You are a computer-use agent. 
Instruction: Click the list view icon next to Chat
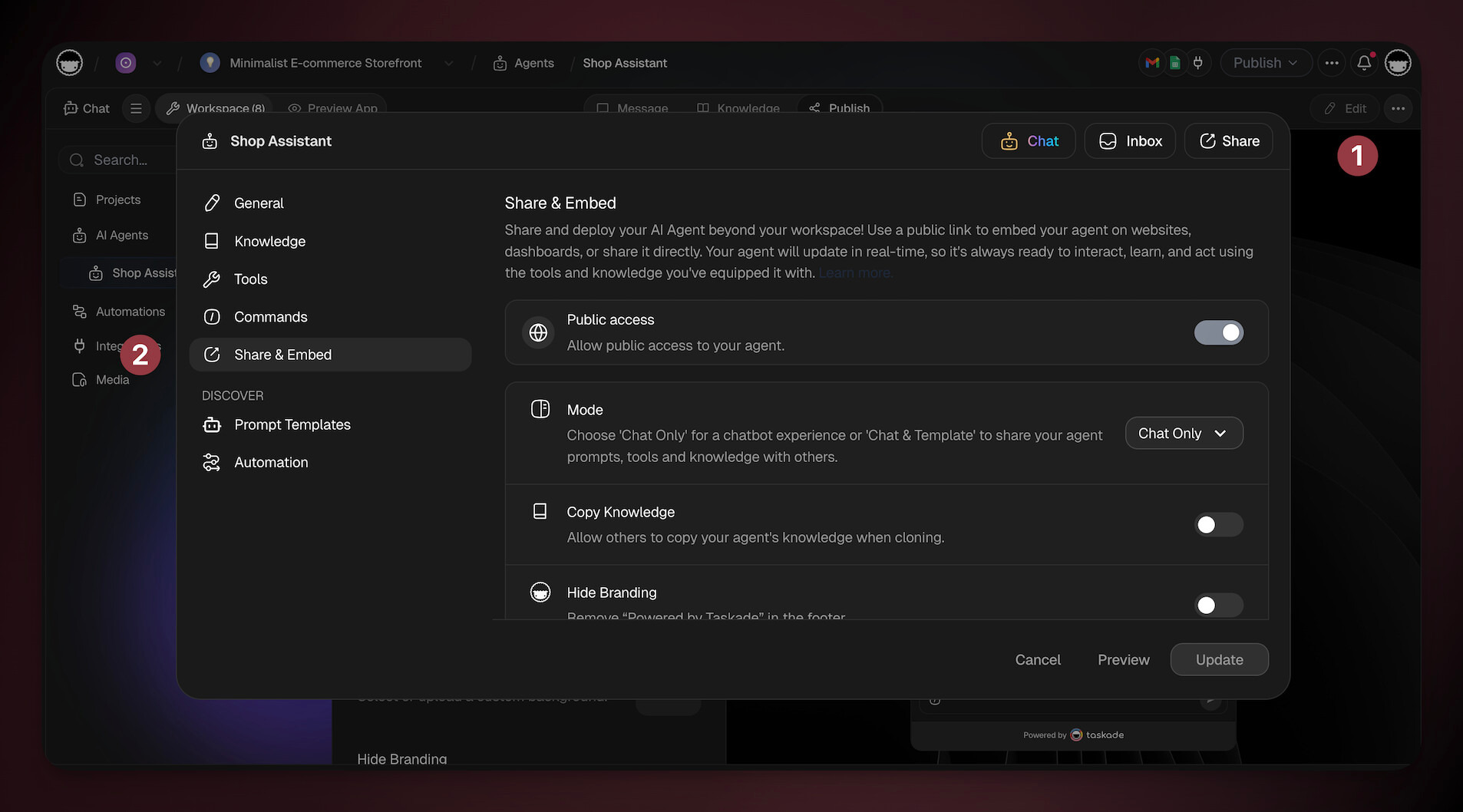pyautogui.click(x=136, y=108)
